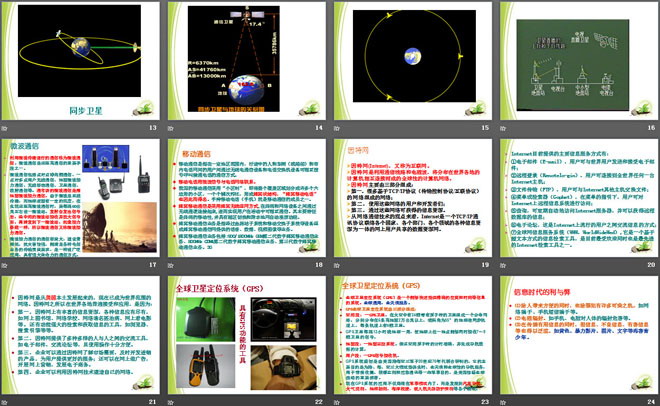
Task: Click animation star icon under slide 16
Action: [503, 128]
